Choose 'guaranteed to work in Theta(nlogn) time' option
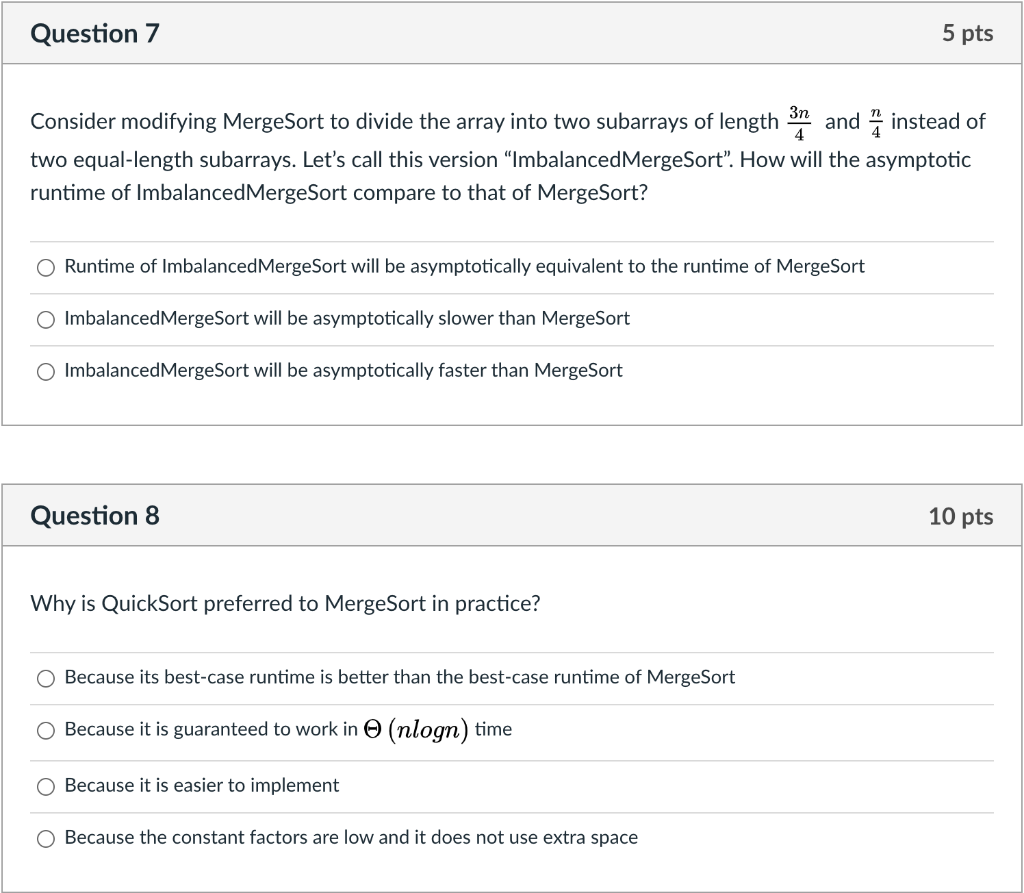The height and width of the screenshot is (893, 1024). 46,731
